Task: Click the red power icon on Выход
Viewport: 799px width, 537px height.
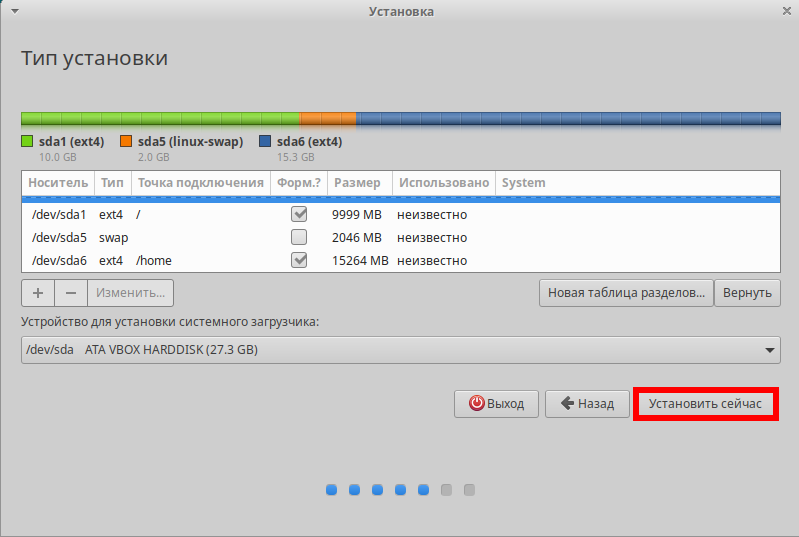Action: [x=476, y=403]
